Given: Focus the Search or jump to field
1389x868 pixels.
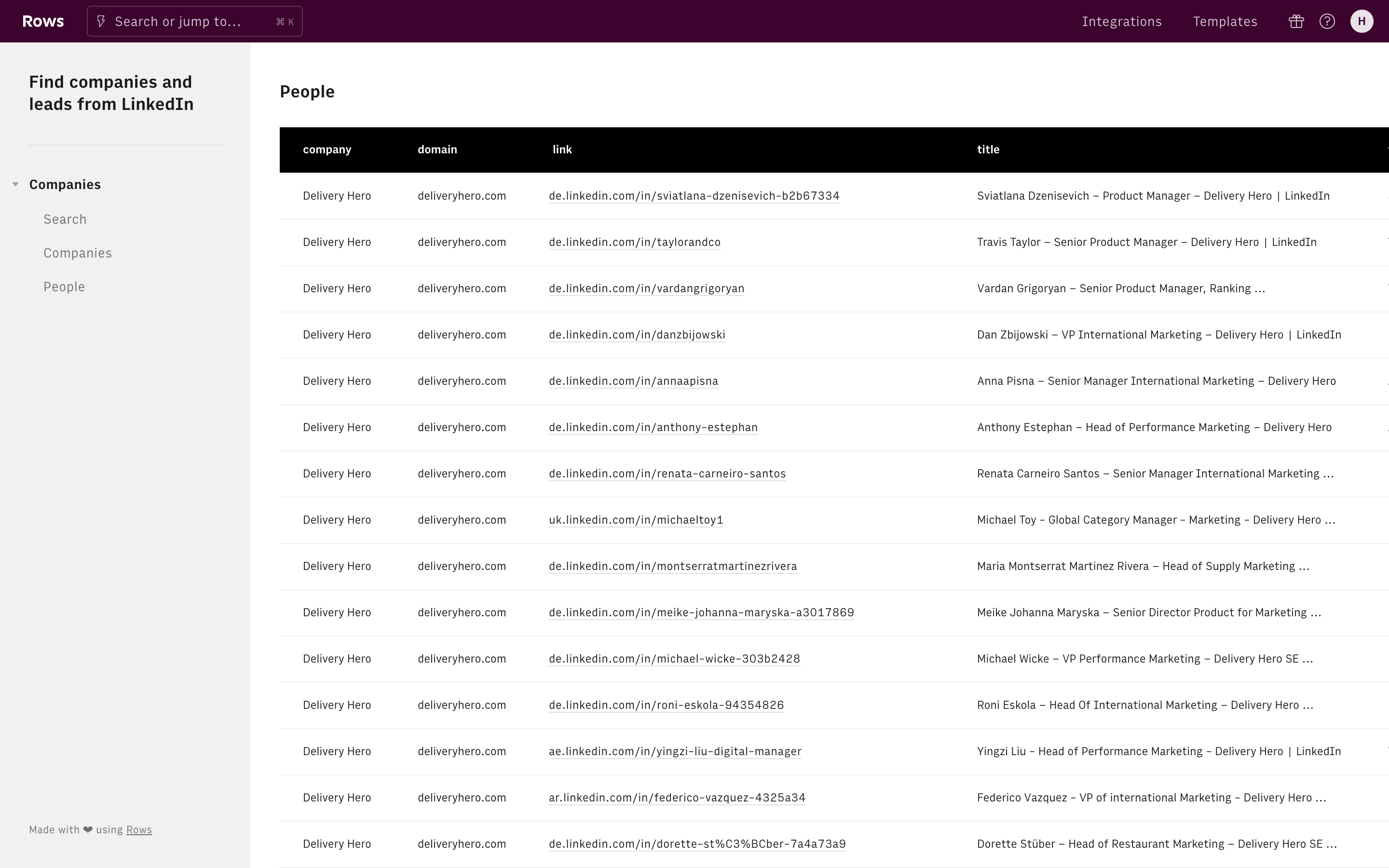Looking at the screenshot, I should coord(194,21).
